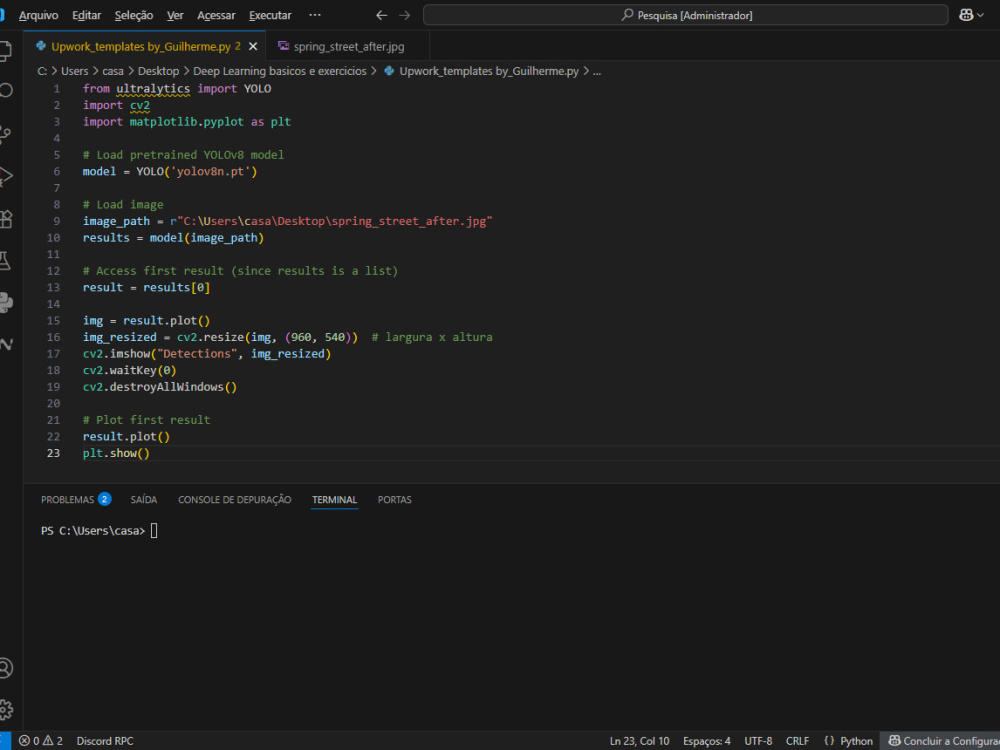Image resolution: width=1000 pixels, height=750 pixels.
Task: Open the Executar menu
Action: coord(270,15)
